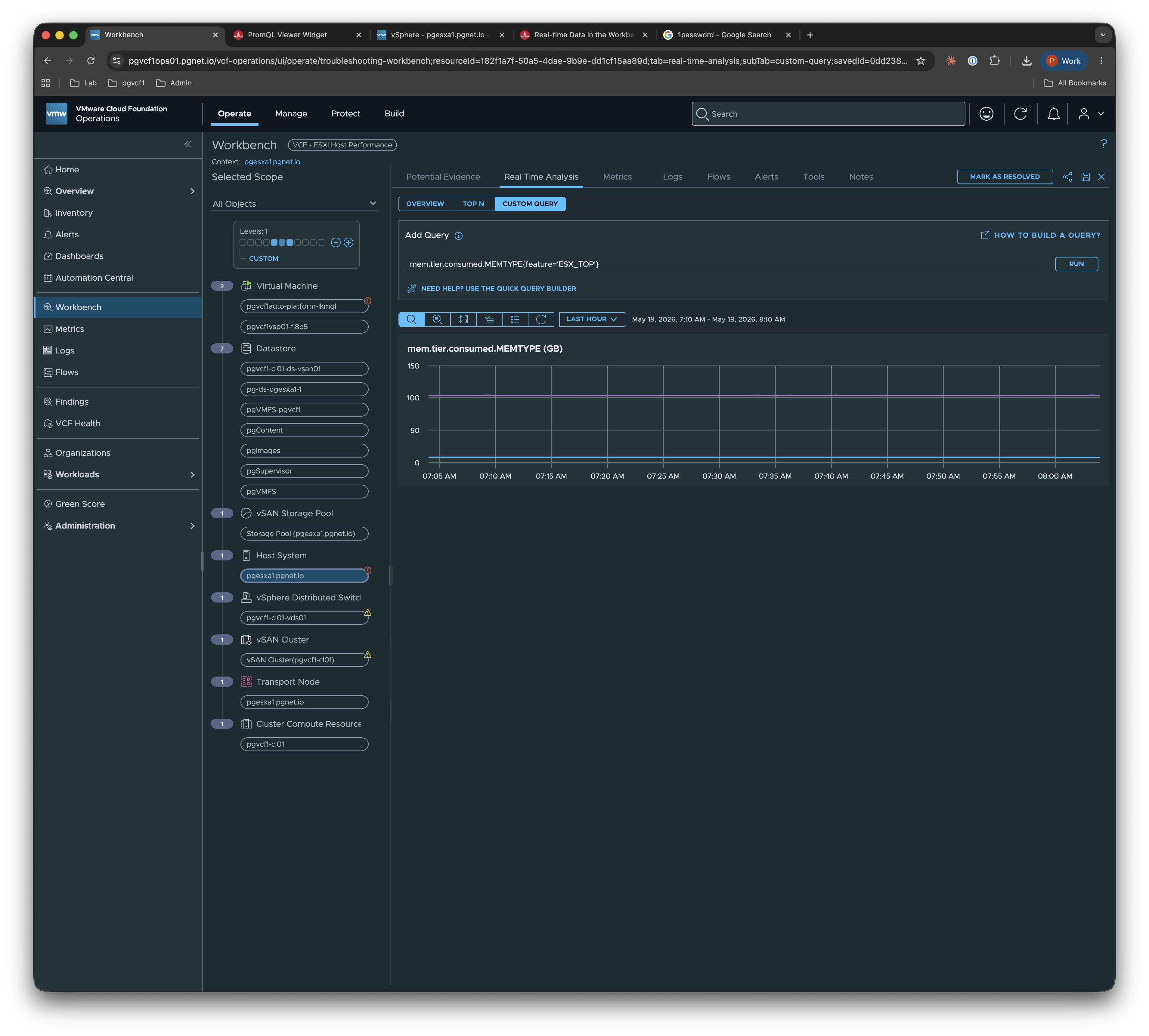
Task: Click the Host System object type icon
Action: [246, 556]
